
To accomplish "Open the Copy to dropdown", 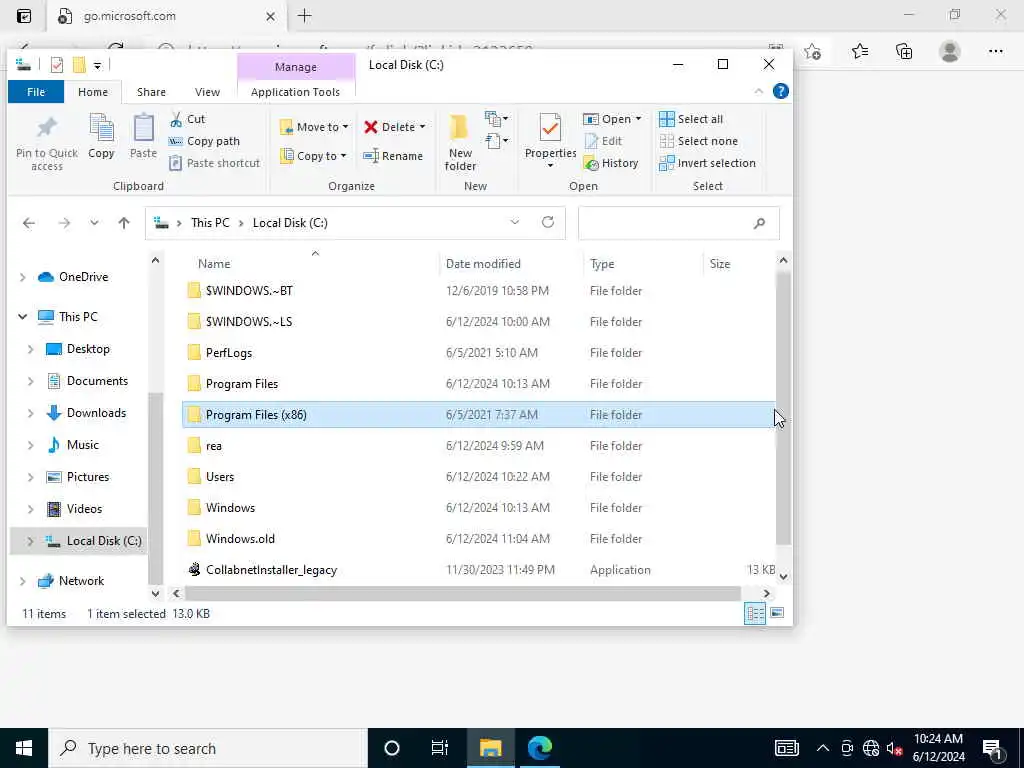I will click(313, 156).
